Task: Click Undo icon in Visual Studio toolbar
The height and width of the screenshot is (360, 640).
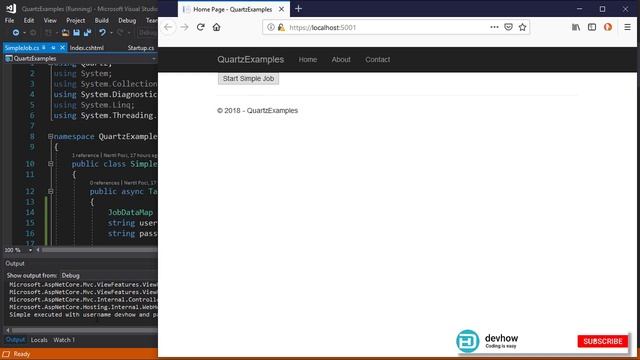Action: [102, 33]
